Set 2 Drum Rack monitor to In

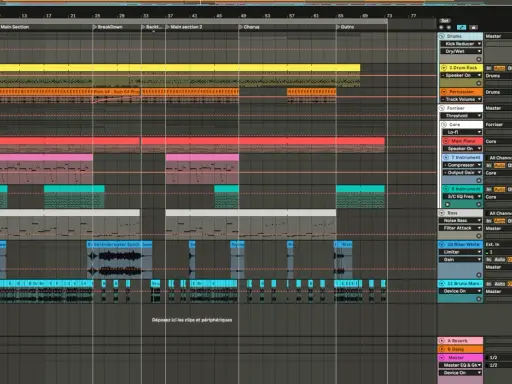489,68
